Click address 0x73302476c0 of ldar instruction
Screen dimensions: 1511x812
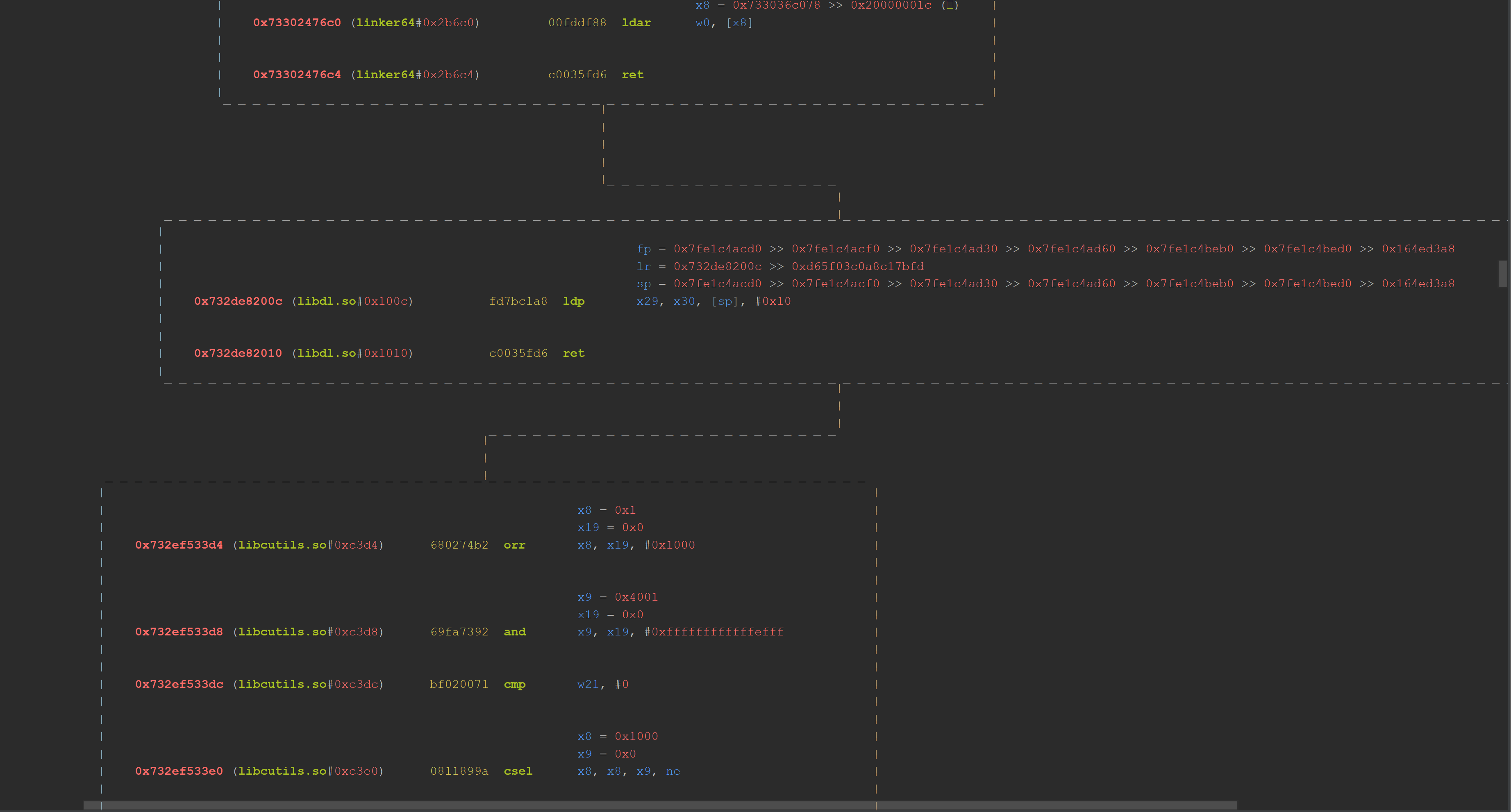297,23
